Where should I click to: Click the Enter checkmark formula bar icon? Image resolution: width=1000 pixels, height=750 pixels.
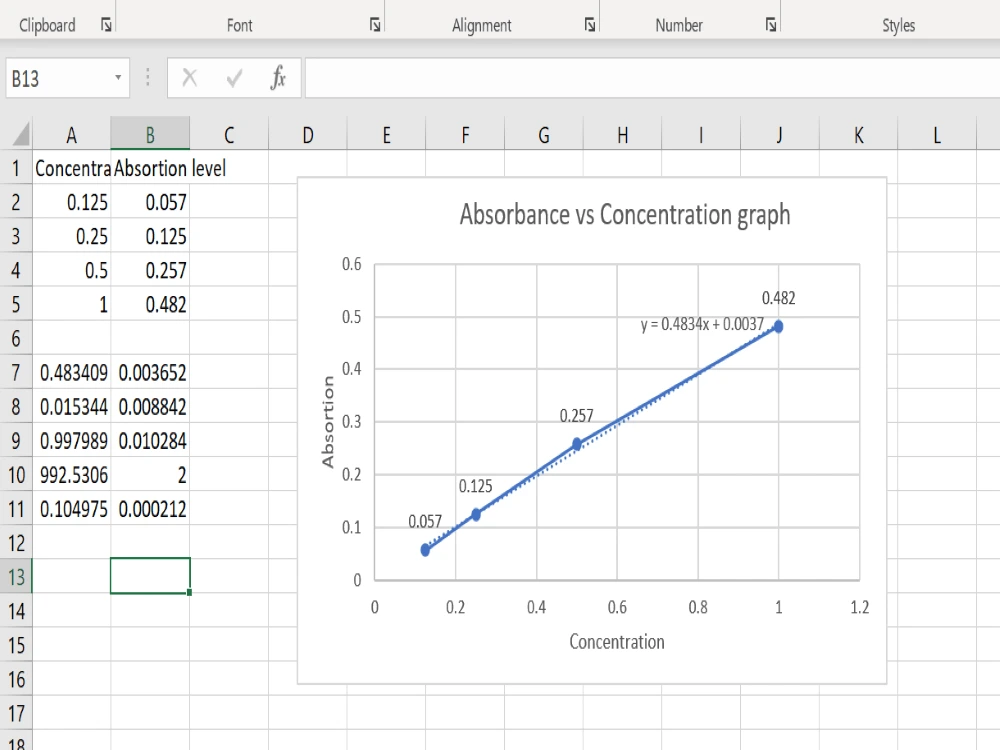[x=234, y=78]
